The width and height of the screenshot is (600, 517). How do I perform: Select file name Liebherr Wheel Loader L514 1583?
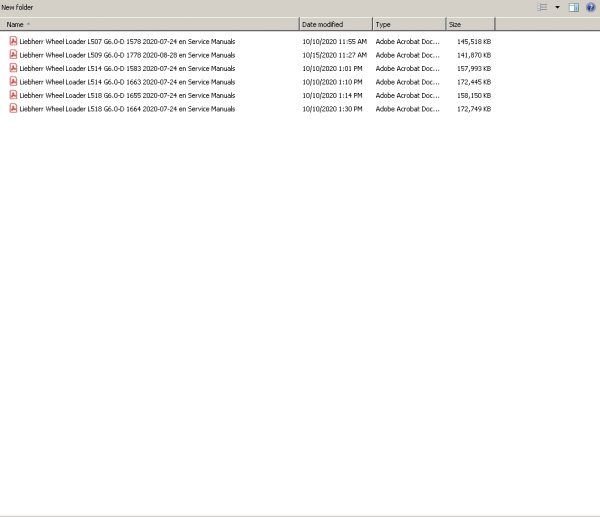pos(127,68)
